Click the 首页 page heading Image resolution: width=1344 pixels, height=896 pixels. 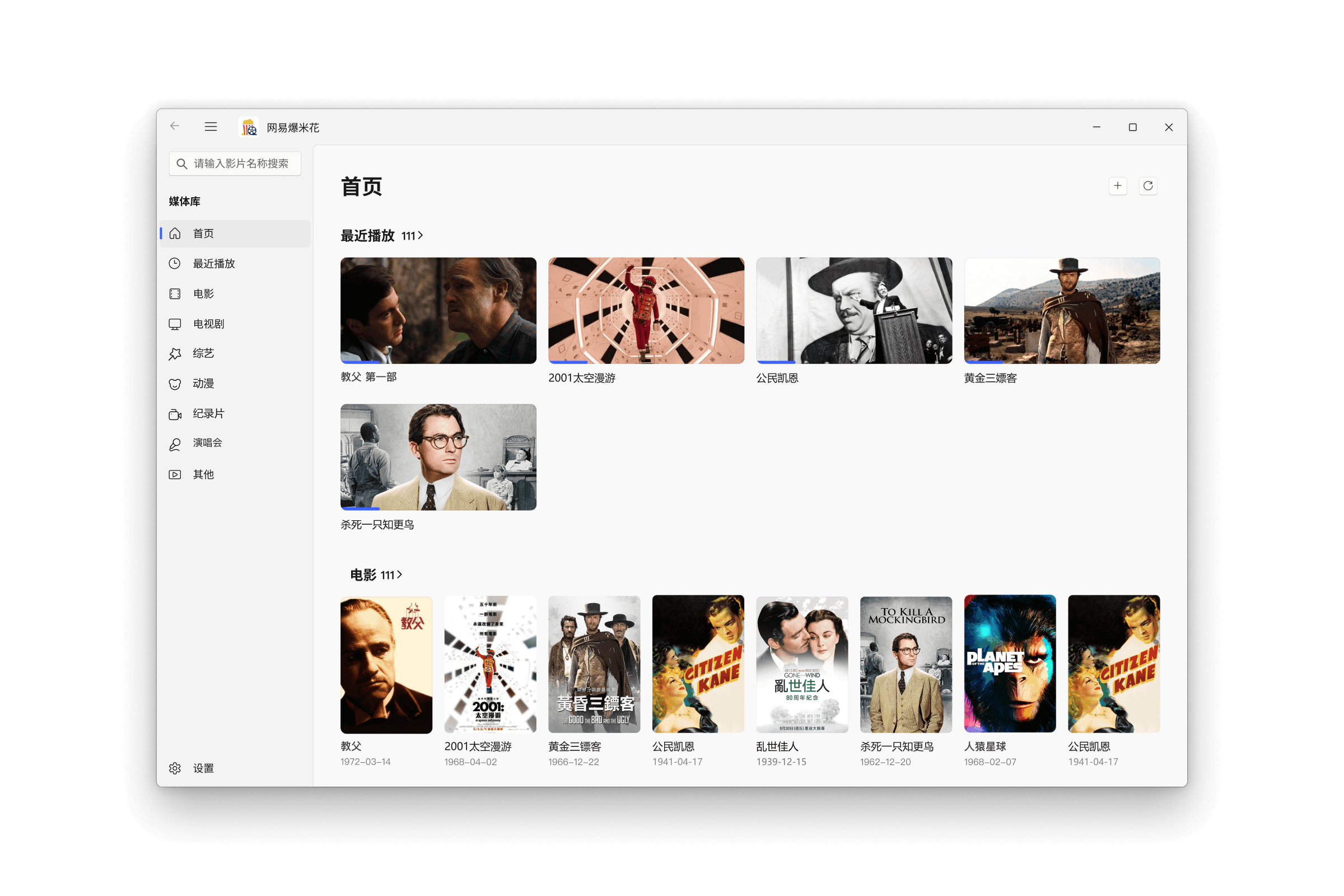click(362, 187)
